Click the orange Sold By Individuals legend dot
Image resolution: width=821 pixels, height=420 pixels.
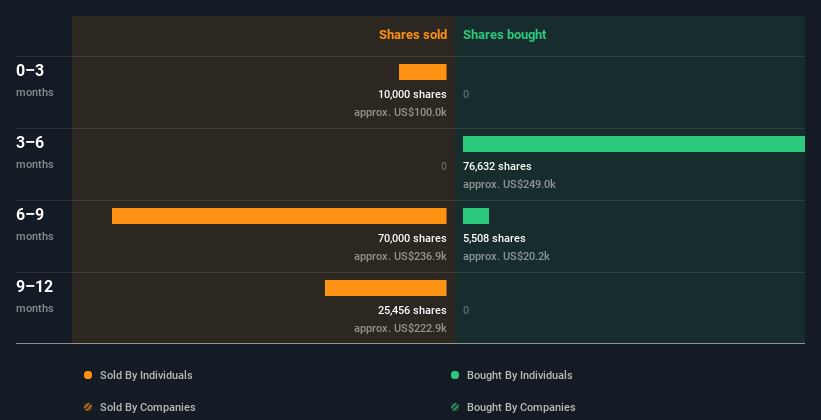coord(88,375)
